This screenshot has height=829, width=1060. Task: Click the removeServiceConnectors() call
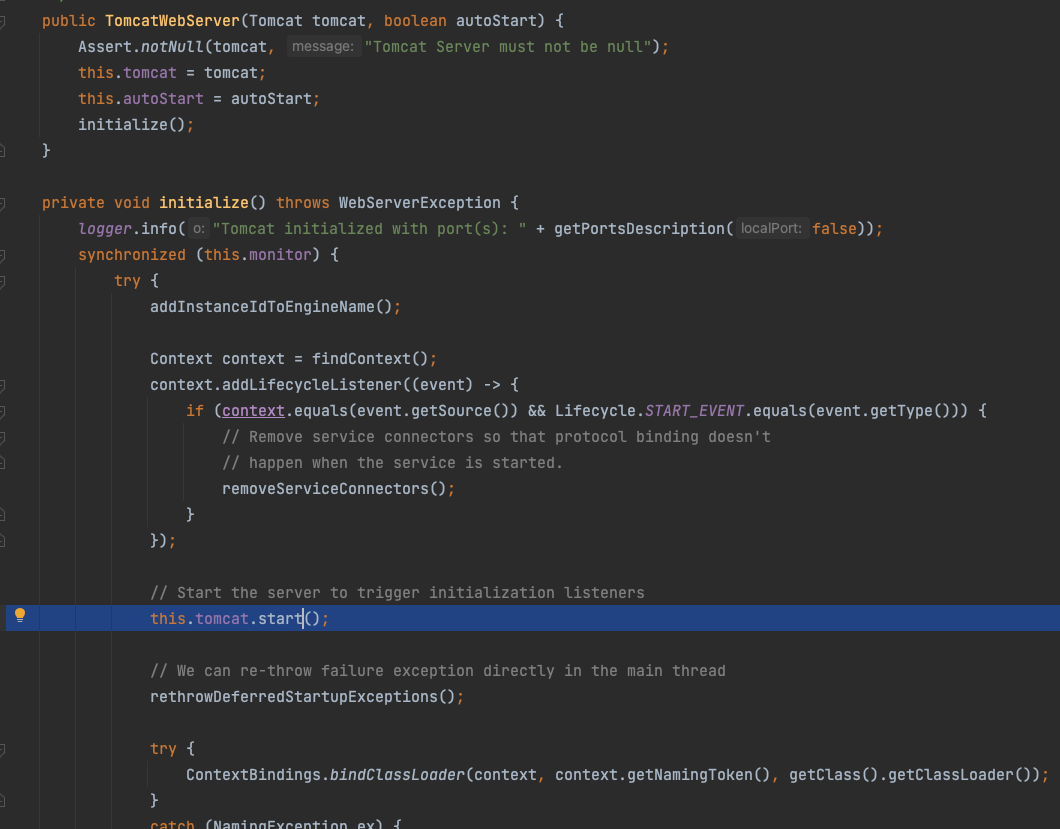pyautogui.click(x=334, y=488)
